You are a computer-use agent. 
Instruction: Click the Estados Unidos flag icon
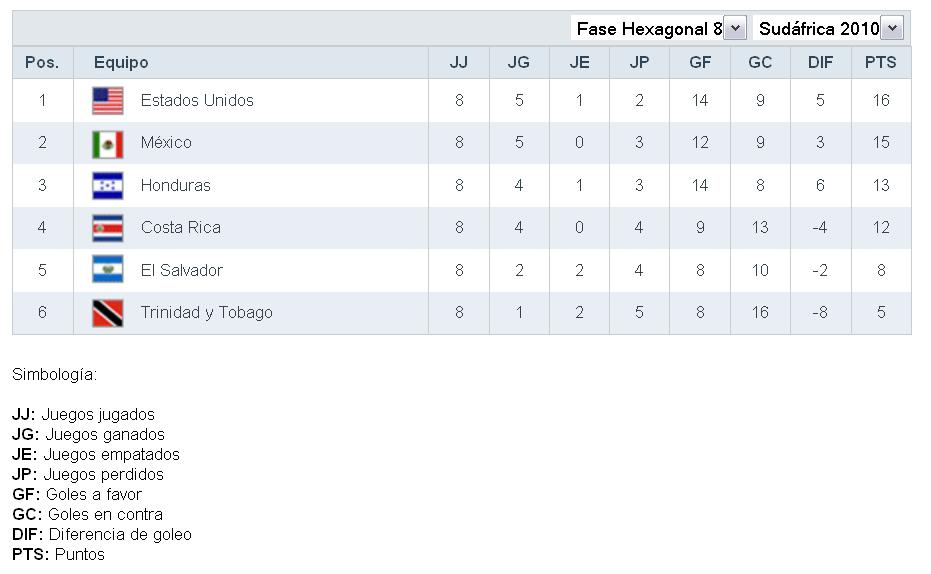click(x=108, y=100)
